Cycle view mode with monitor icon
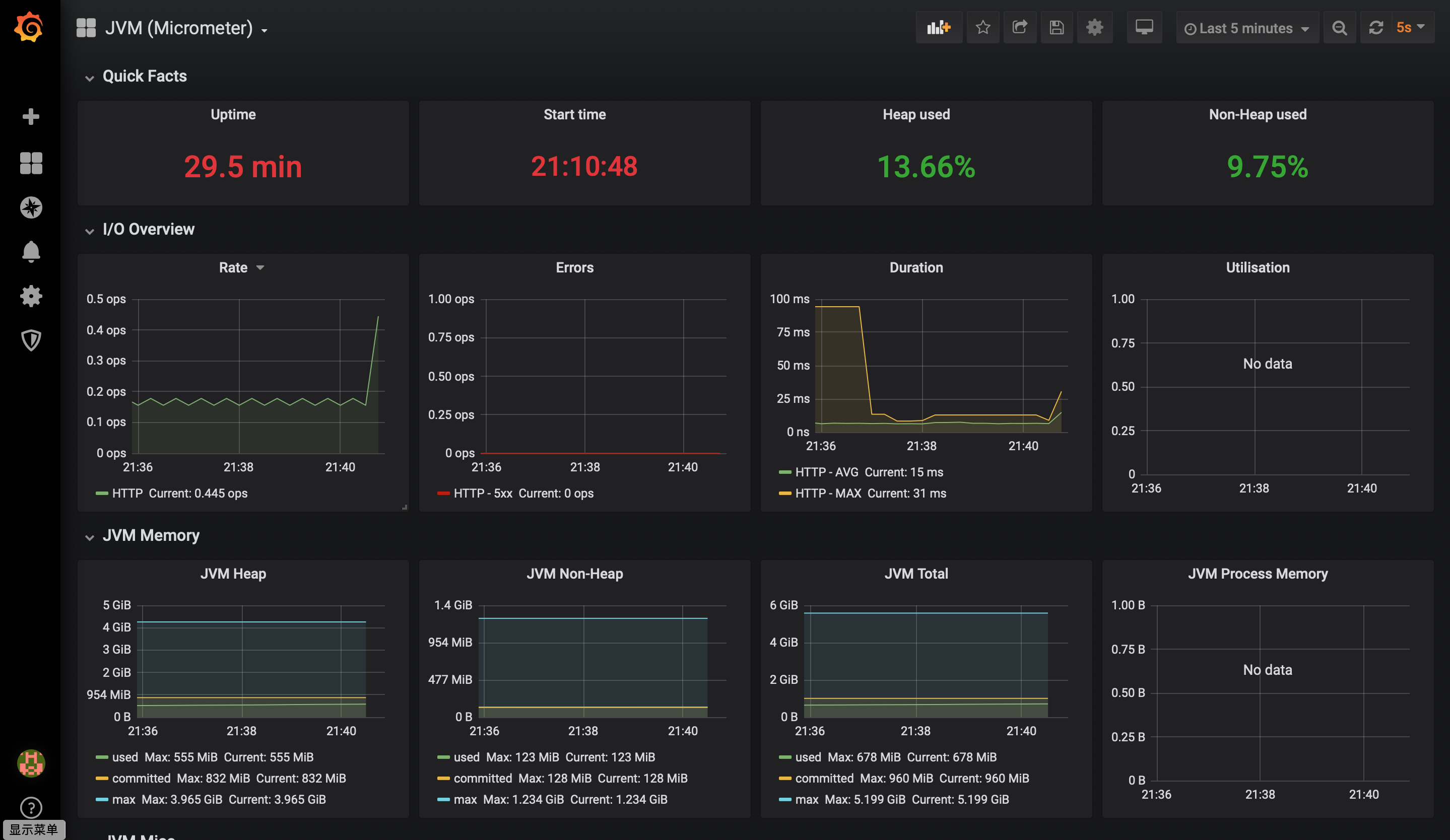 point(1144,28)
